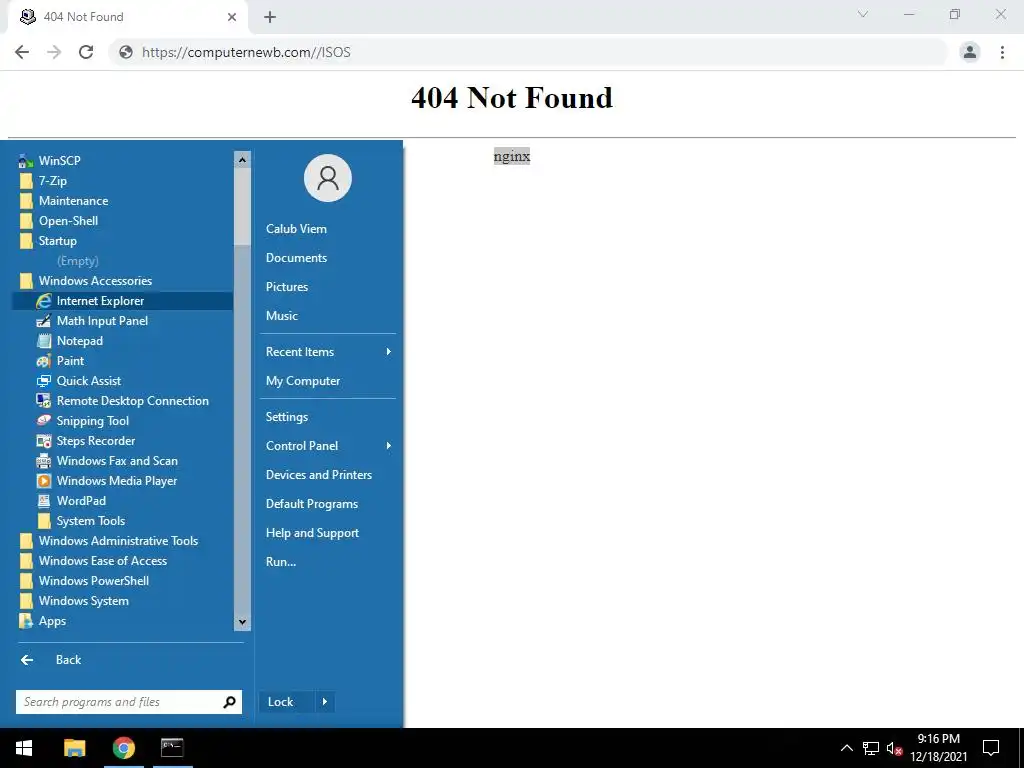
Task: Close the 404 Not Found tab
Action: [x=232, y=17]
